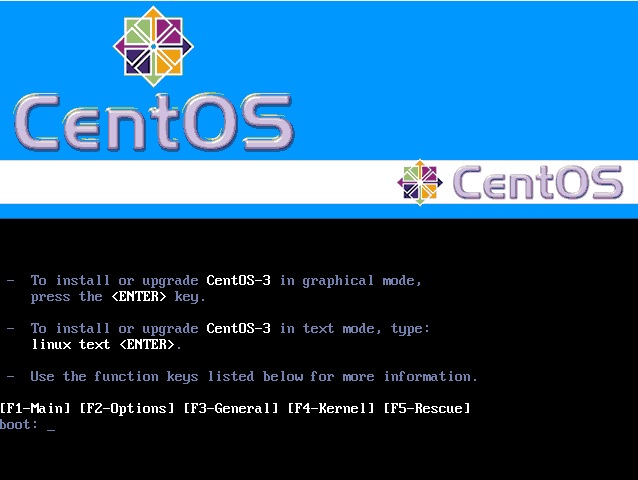
Task: Click the small CentOS pinwheel icon in white banner
Action: pos(420,183)
